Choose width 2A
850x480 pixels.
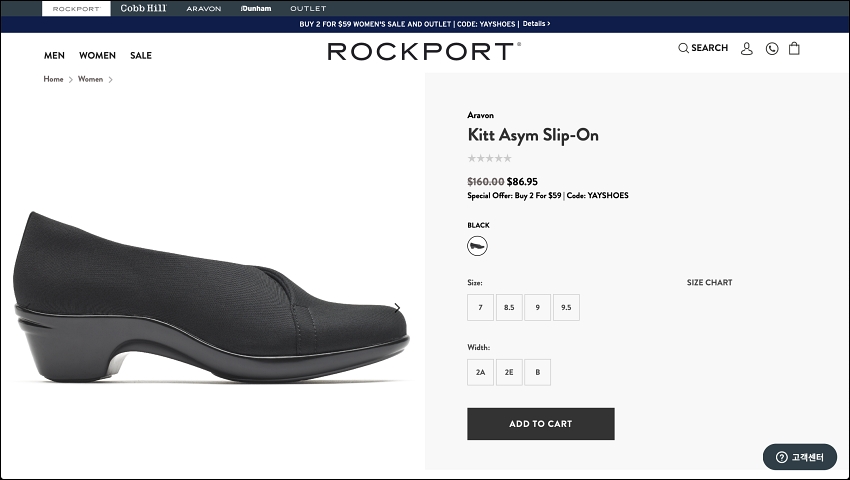480,372
